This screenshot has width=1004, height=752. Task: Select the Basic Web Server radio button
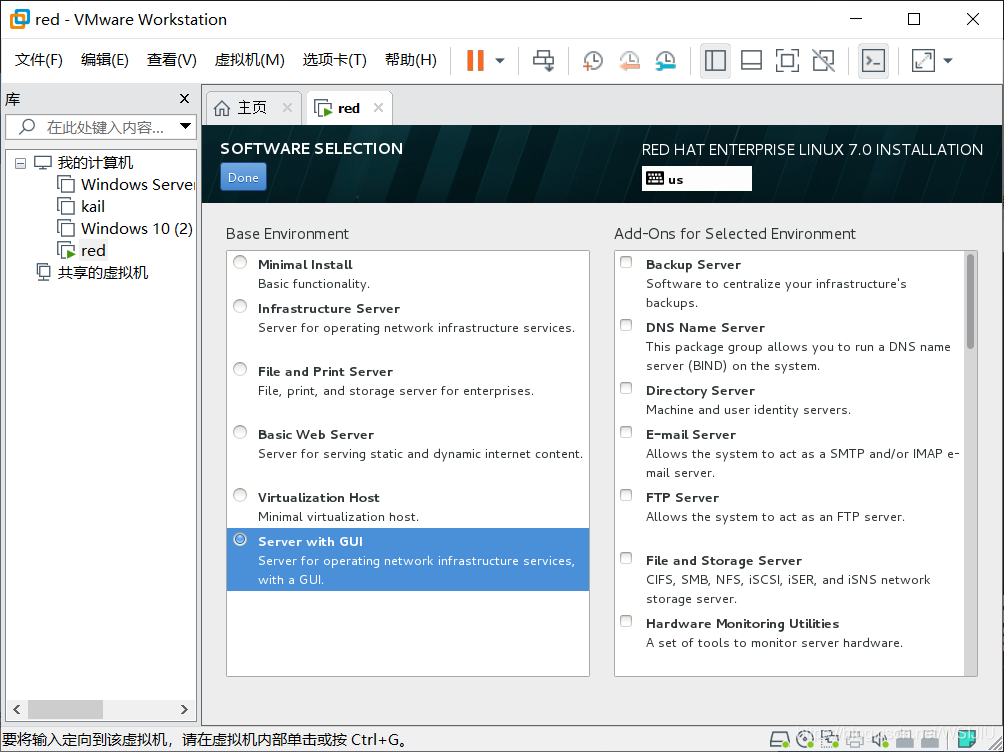[x=240, y=432]
